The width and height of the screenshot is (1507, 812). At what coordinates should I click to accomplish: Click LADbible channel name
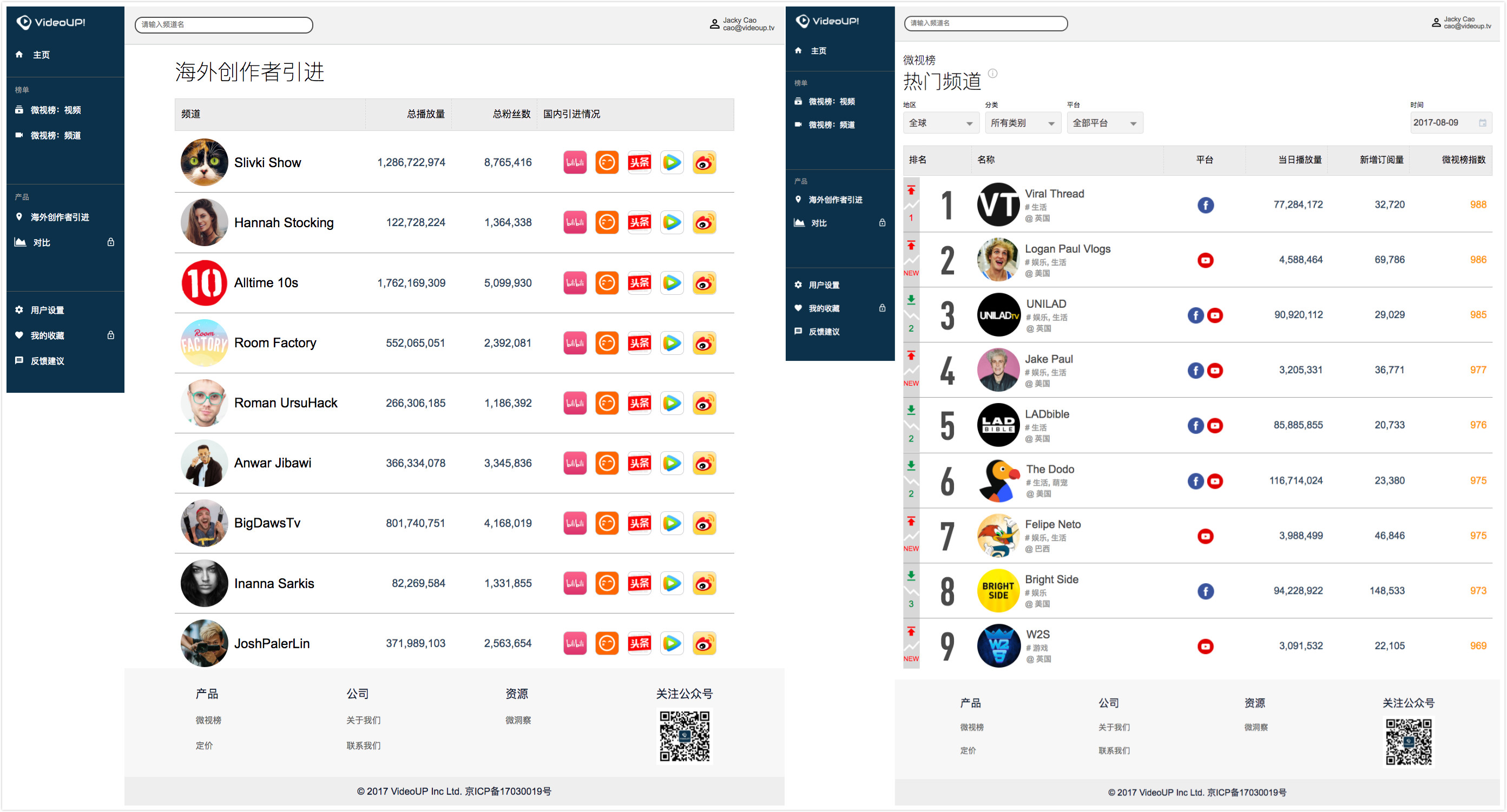1047,414
